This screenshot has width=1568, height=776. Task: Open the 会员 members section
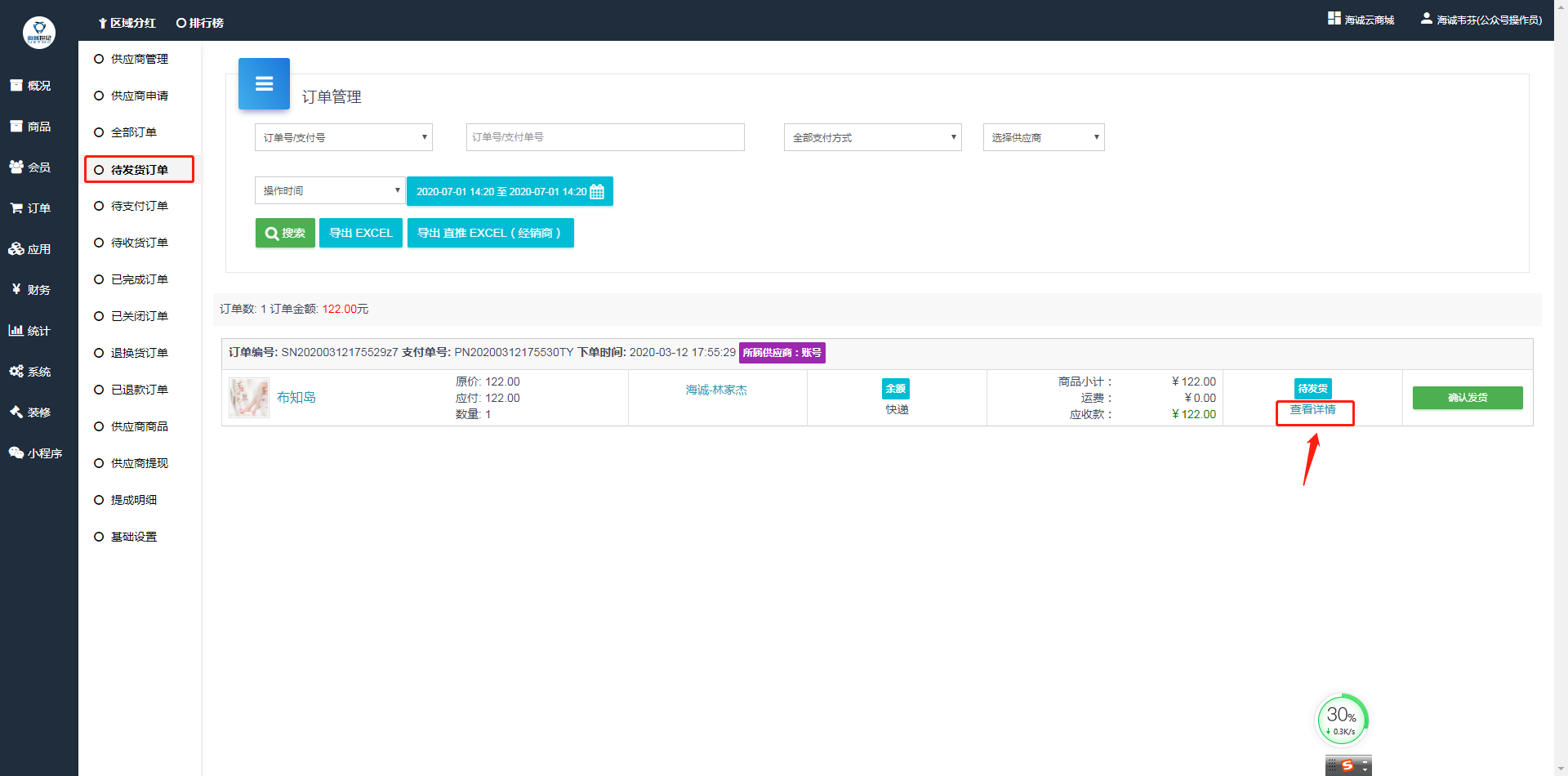tap(30, 167)
